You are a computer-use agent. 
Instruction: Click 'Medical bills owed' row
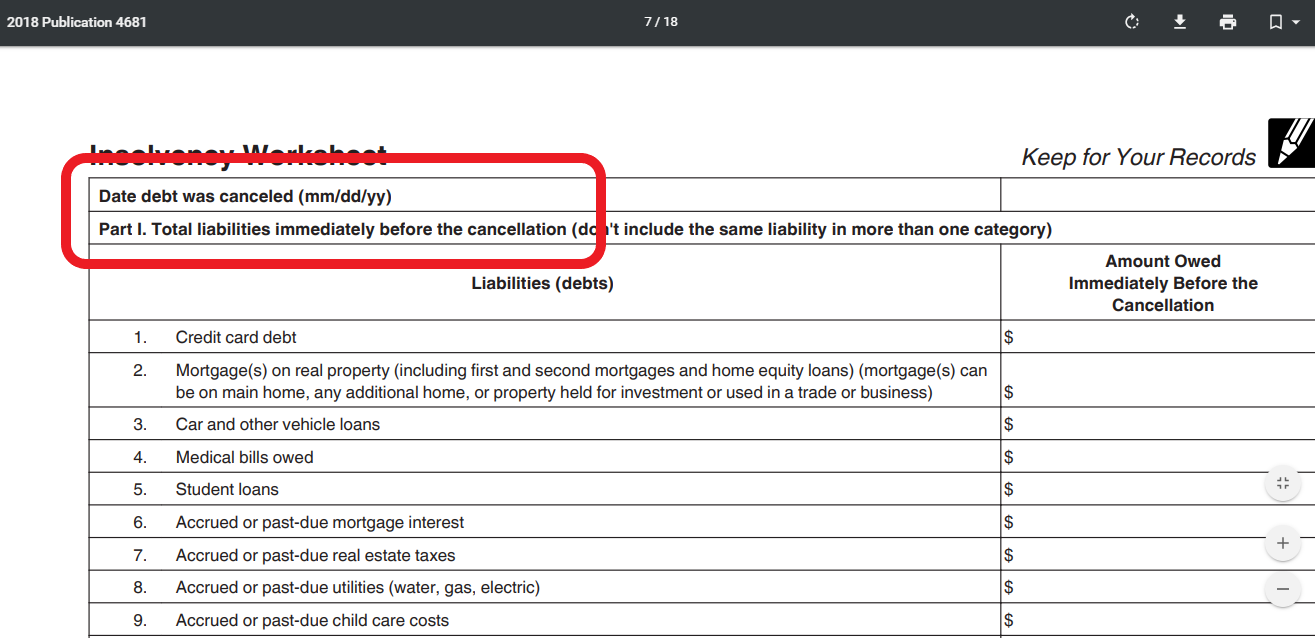(x=545, y=457)
